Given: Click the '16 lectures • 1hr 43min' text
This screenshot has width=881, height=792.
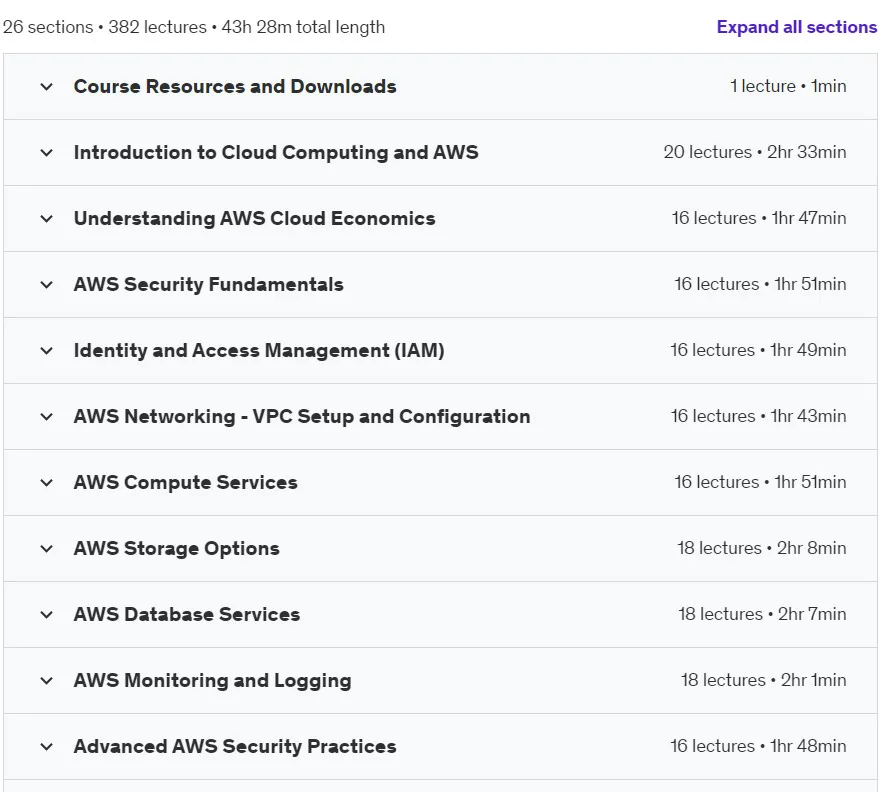Looking at the screenshot, I should (x=759, y=416).
